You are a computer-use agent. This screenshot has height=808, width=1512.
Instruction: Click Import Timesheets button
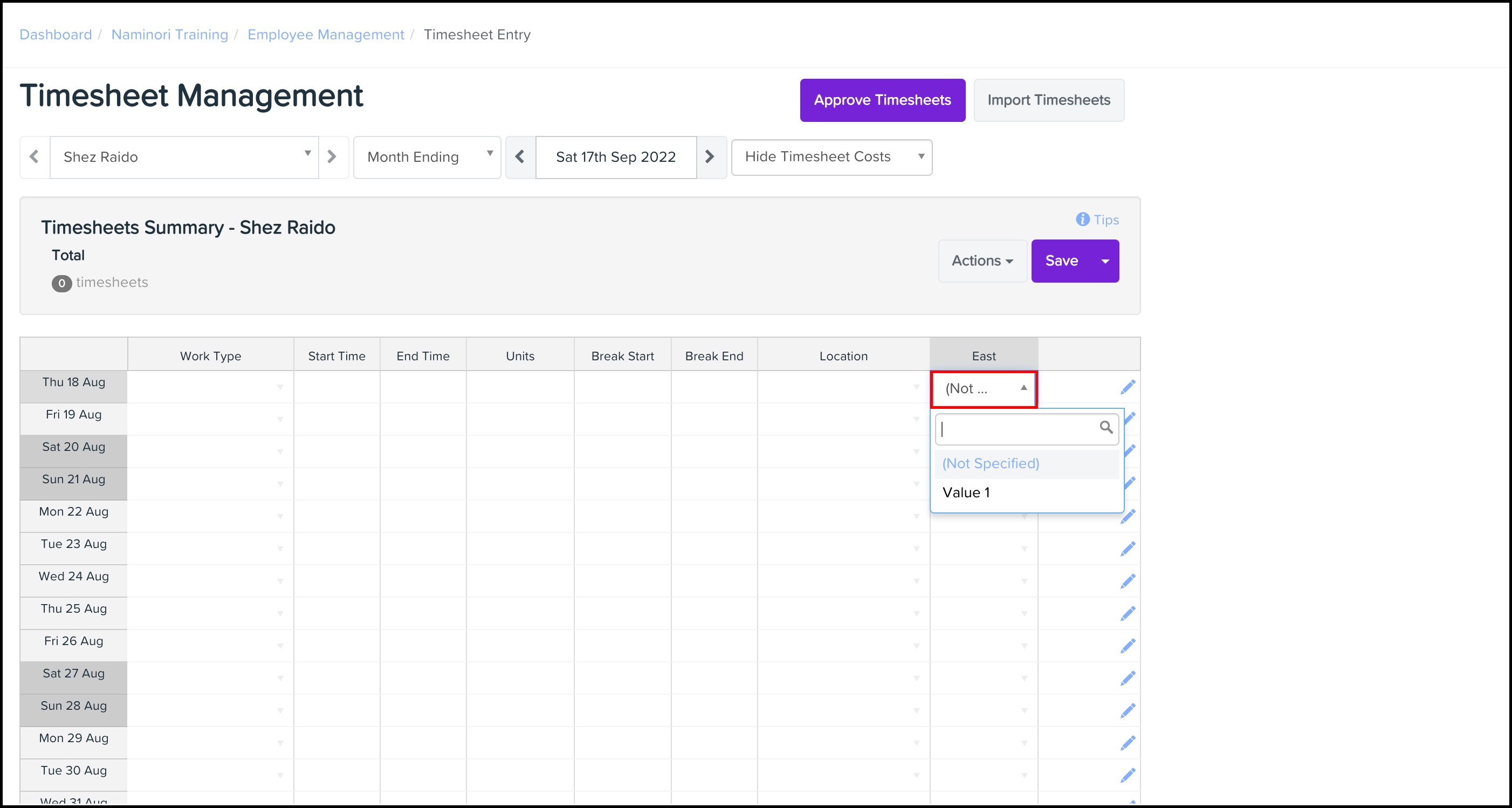1048,100
